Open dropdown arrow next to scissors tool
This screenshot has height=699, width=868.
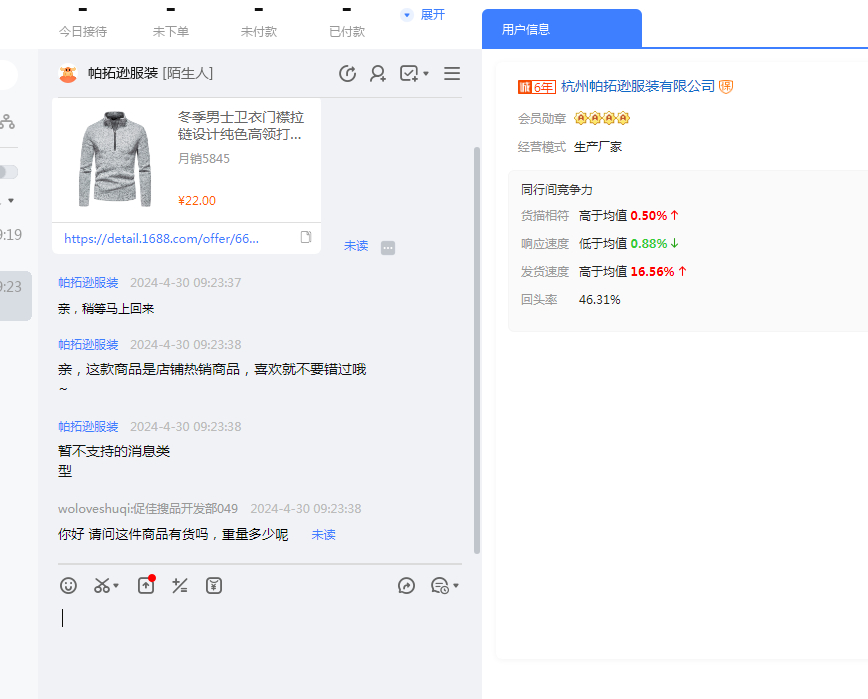point(116,586)
